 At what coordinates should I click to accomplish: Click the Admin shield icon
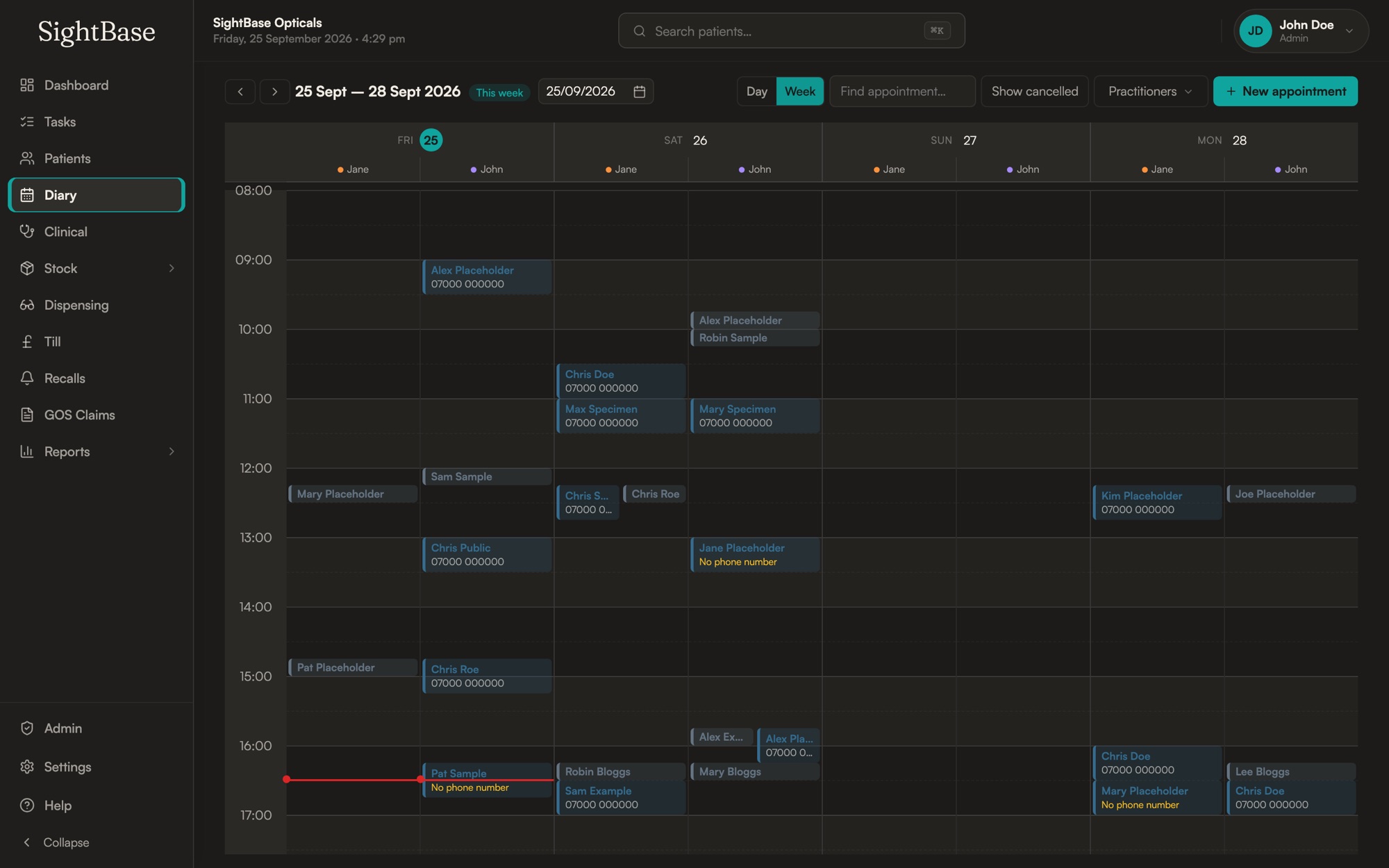(x=27, y=728)
